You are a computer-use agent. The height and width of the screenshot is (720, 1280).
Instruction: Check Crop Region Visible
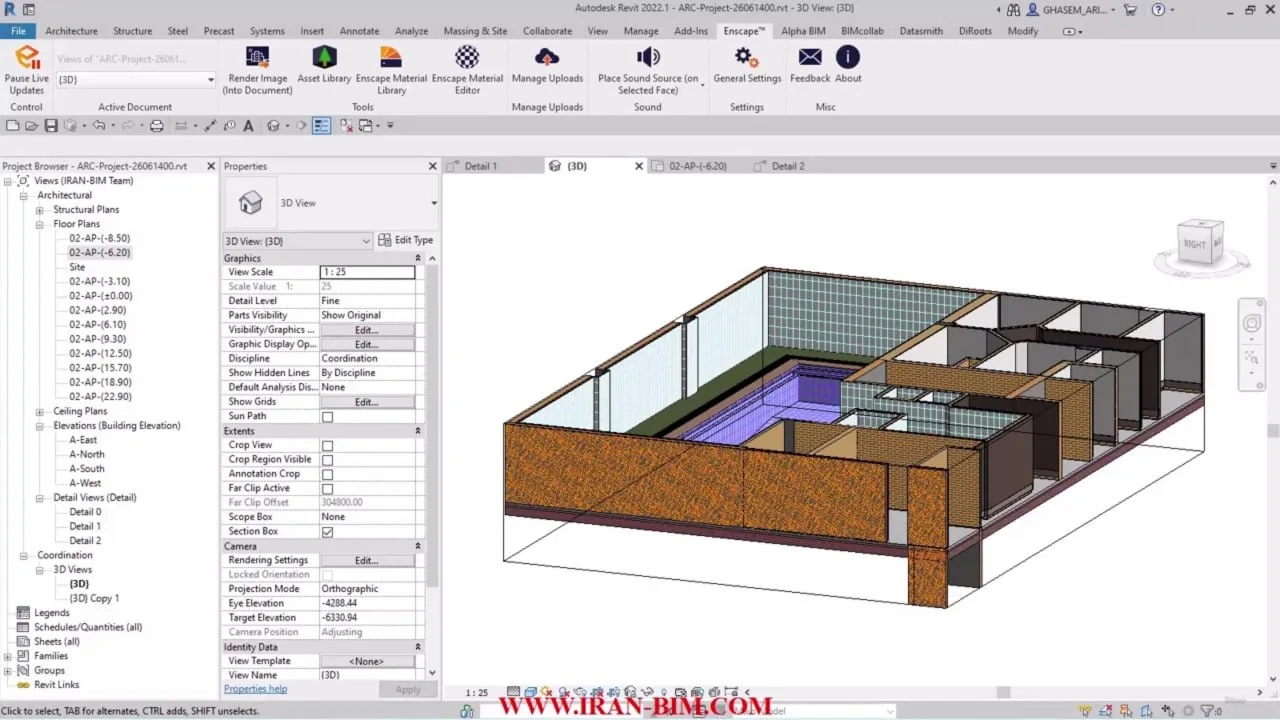click(x=327, y=460)
